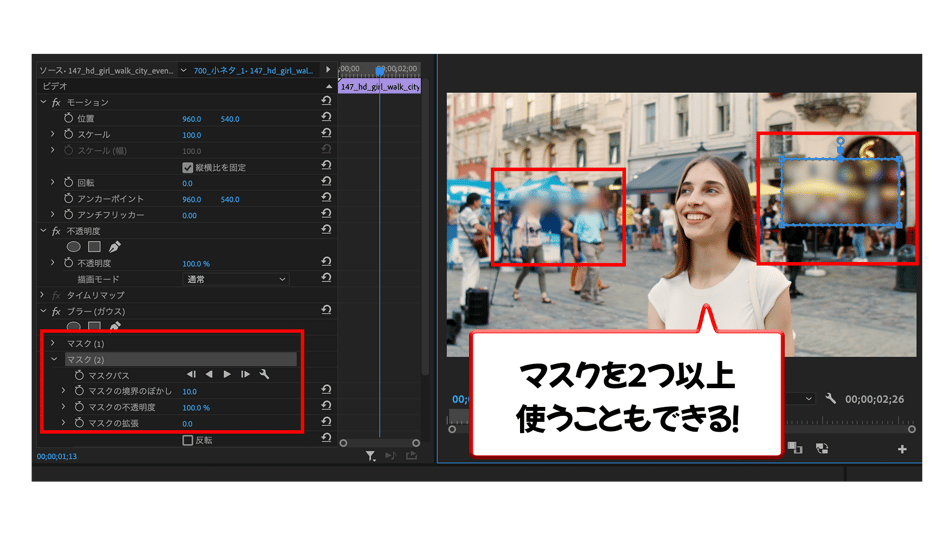950x534 pixels.
Task: Select the opacity pen mask tool
Action: pos(115,247)
